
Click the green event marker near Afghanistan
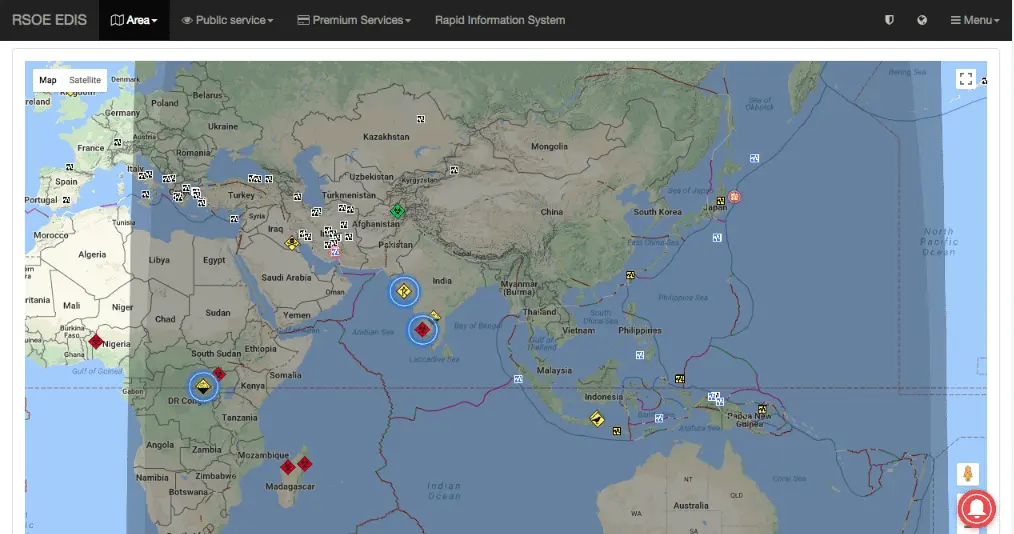(397, 210)
